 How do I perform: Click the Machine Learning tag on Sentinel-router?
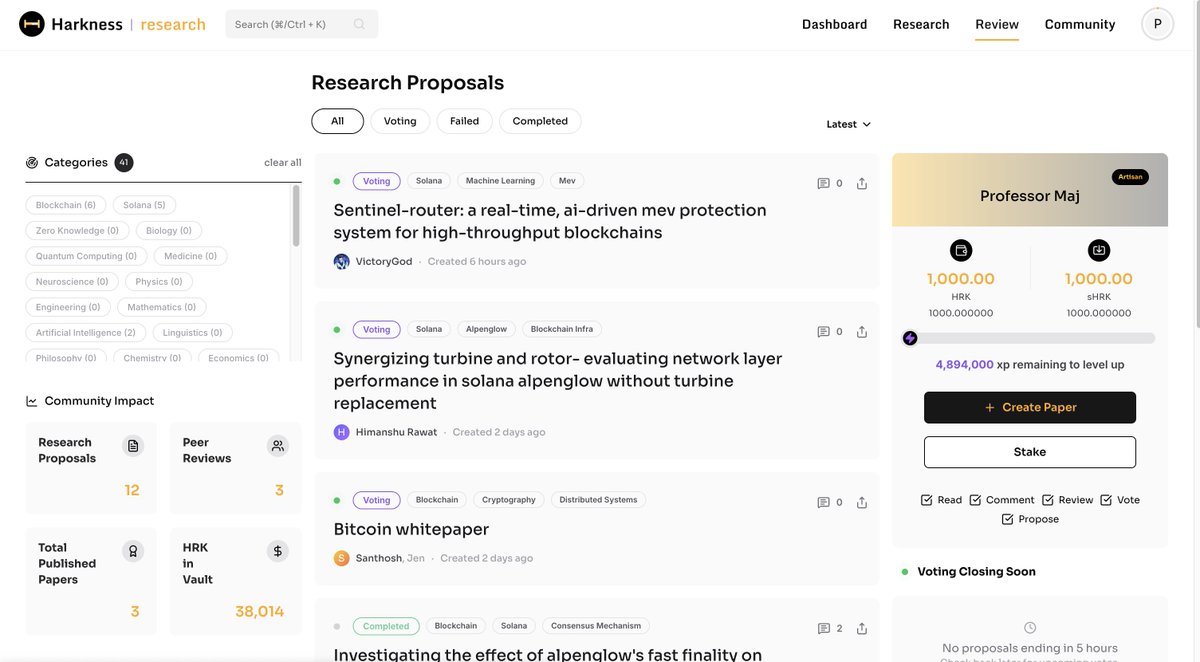click(x=500, y=181)
